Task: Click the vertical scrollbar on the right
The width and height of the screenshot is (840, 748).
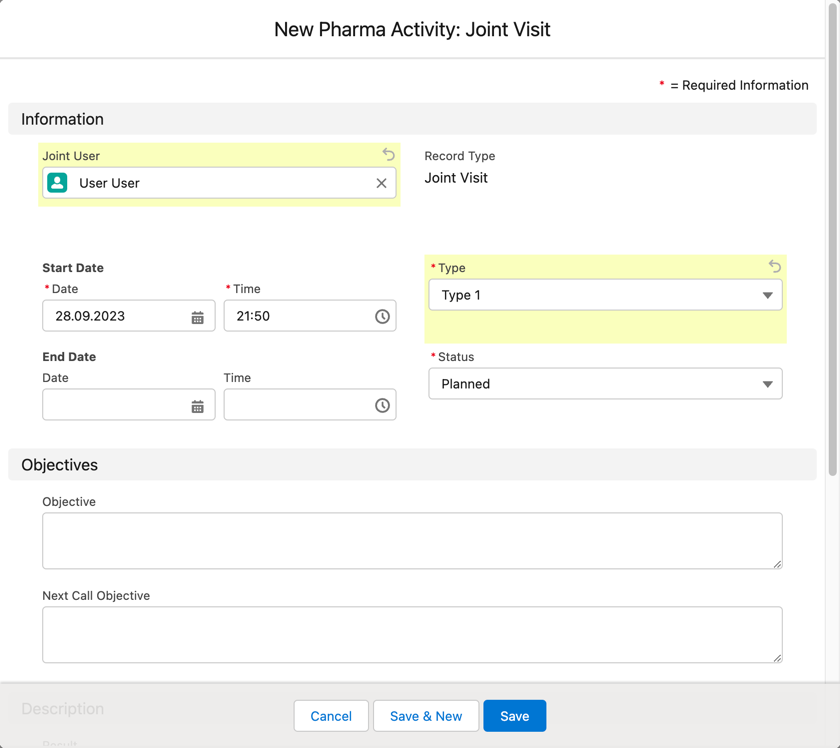Action: 833,240
